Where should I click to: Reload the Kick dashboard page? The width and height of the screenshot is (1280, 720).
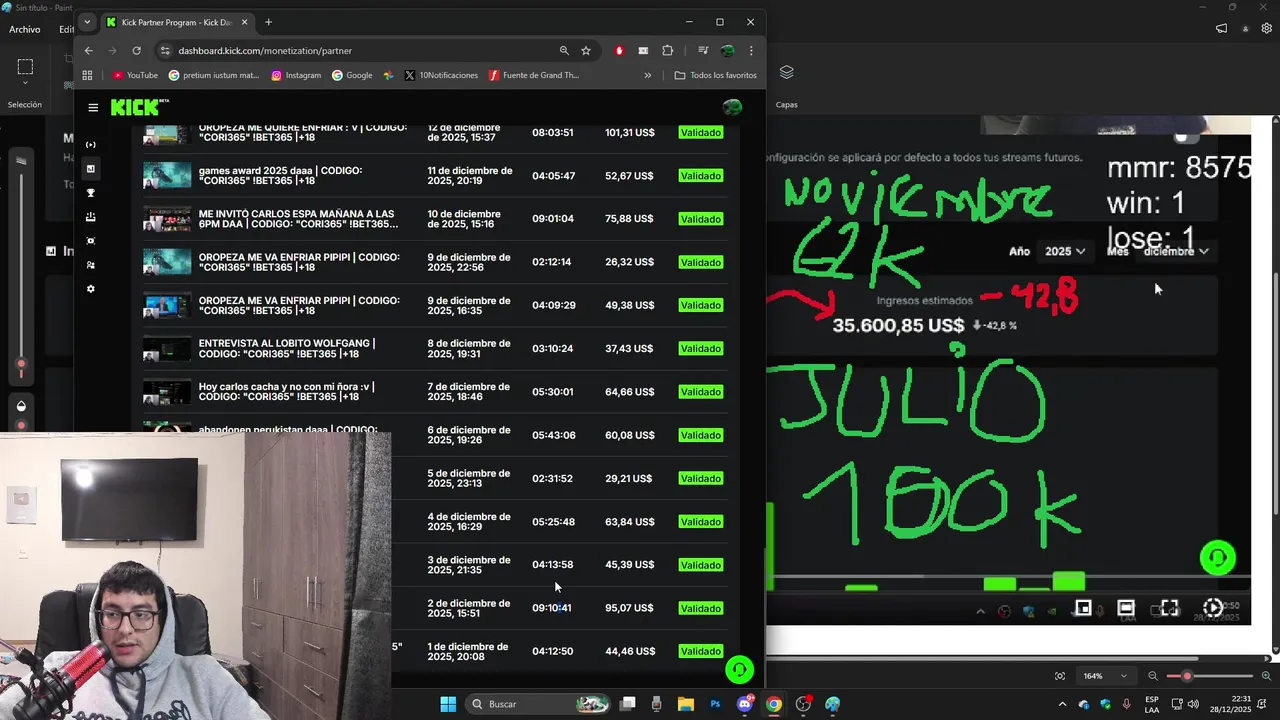(136, 50)
